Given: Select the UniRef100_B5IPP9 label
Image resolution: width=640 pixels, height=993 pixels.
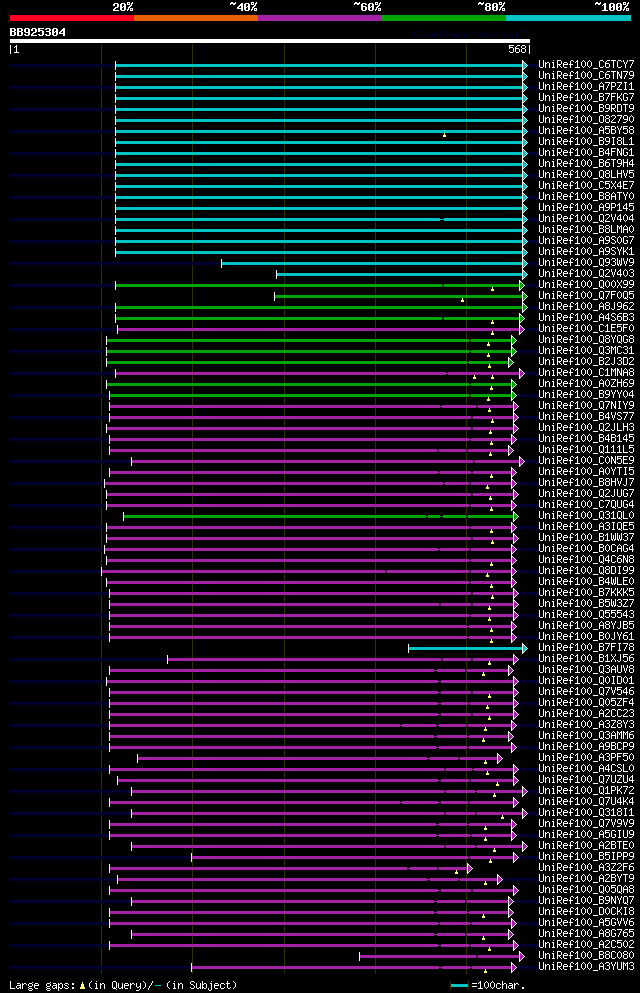Looking at the screenshot, I should [586, 856].
